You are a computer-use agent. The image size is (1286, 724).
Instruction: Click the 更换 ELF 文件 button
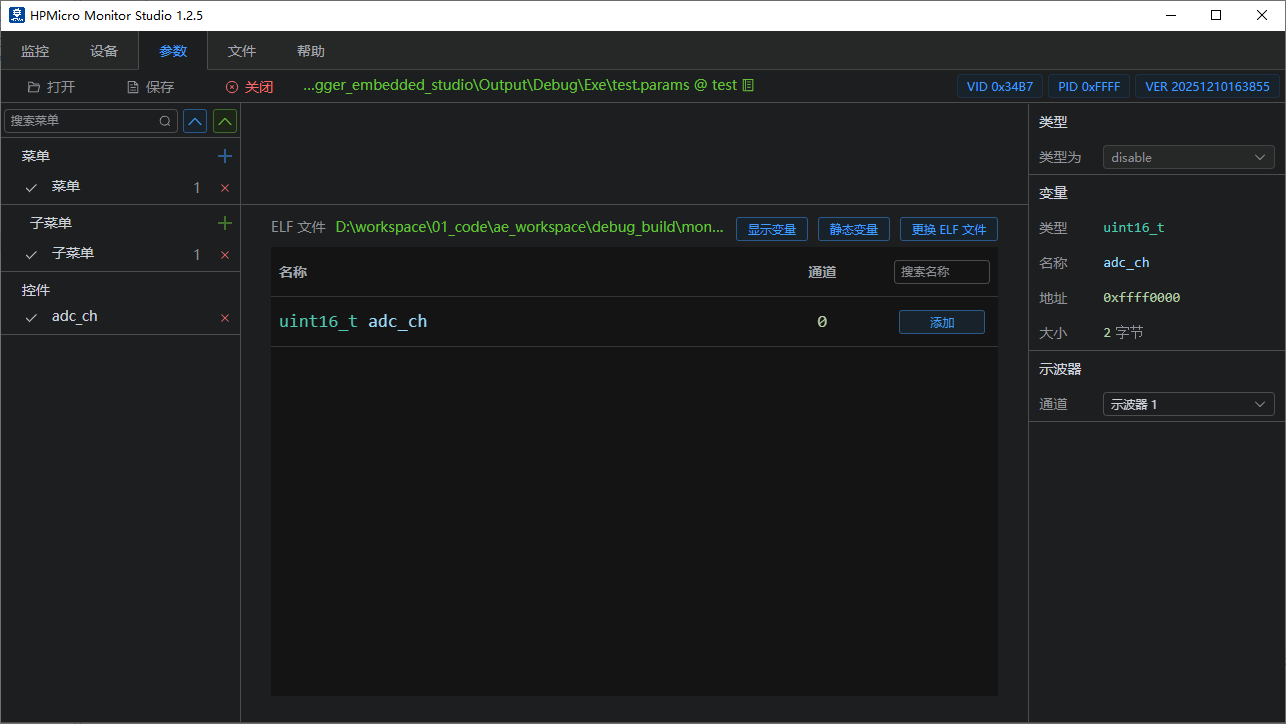(x=949, y=229)
